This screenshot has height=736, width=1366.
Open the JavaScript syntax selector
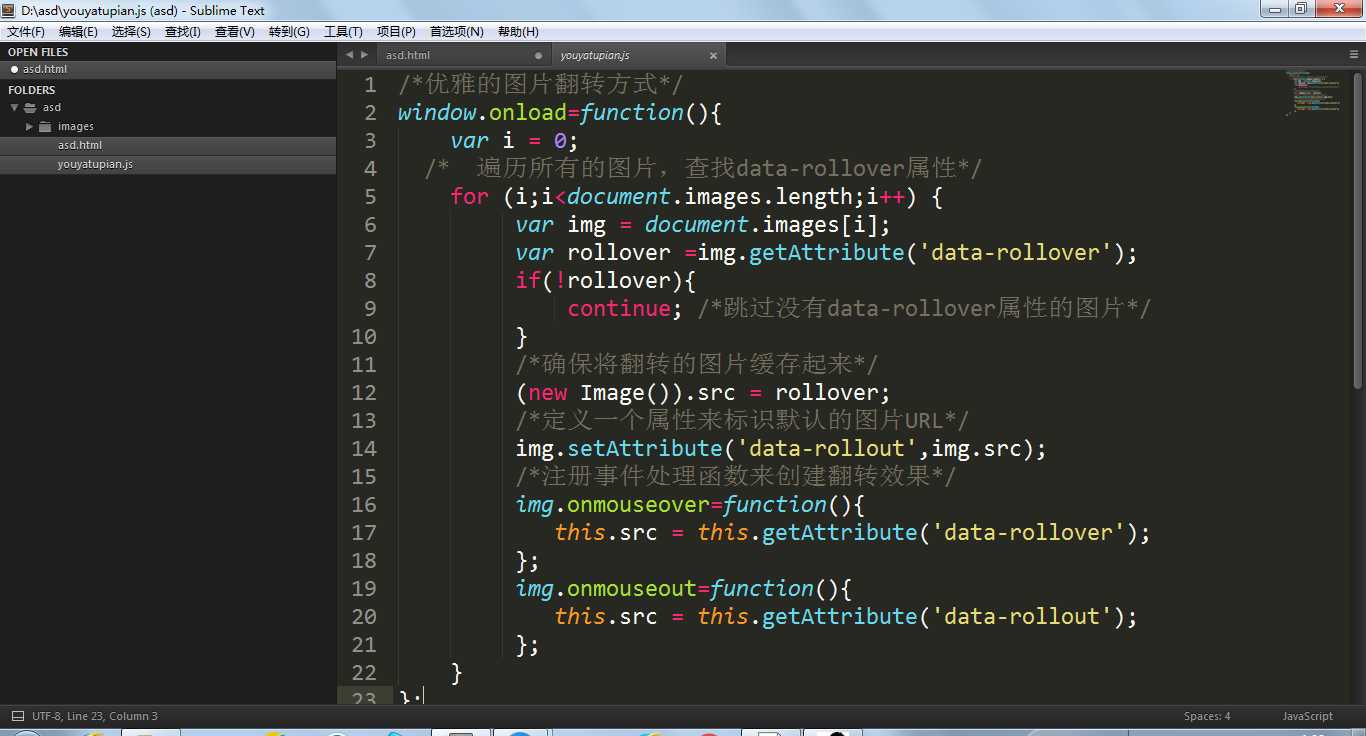pyautogui.click(x=1308, y=716)
